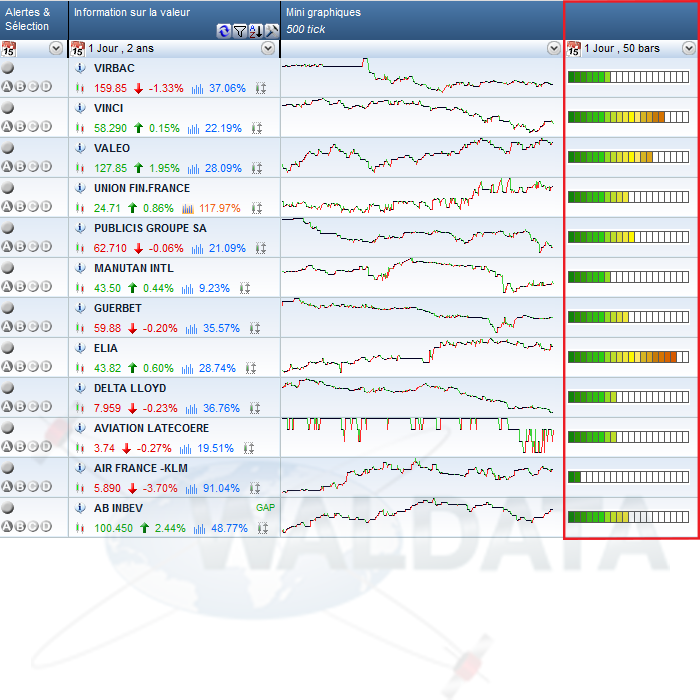Click calendar icon in Alertes column
This screenshot has width=700, height=700.
8,49
